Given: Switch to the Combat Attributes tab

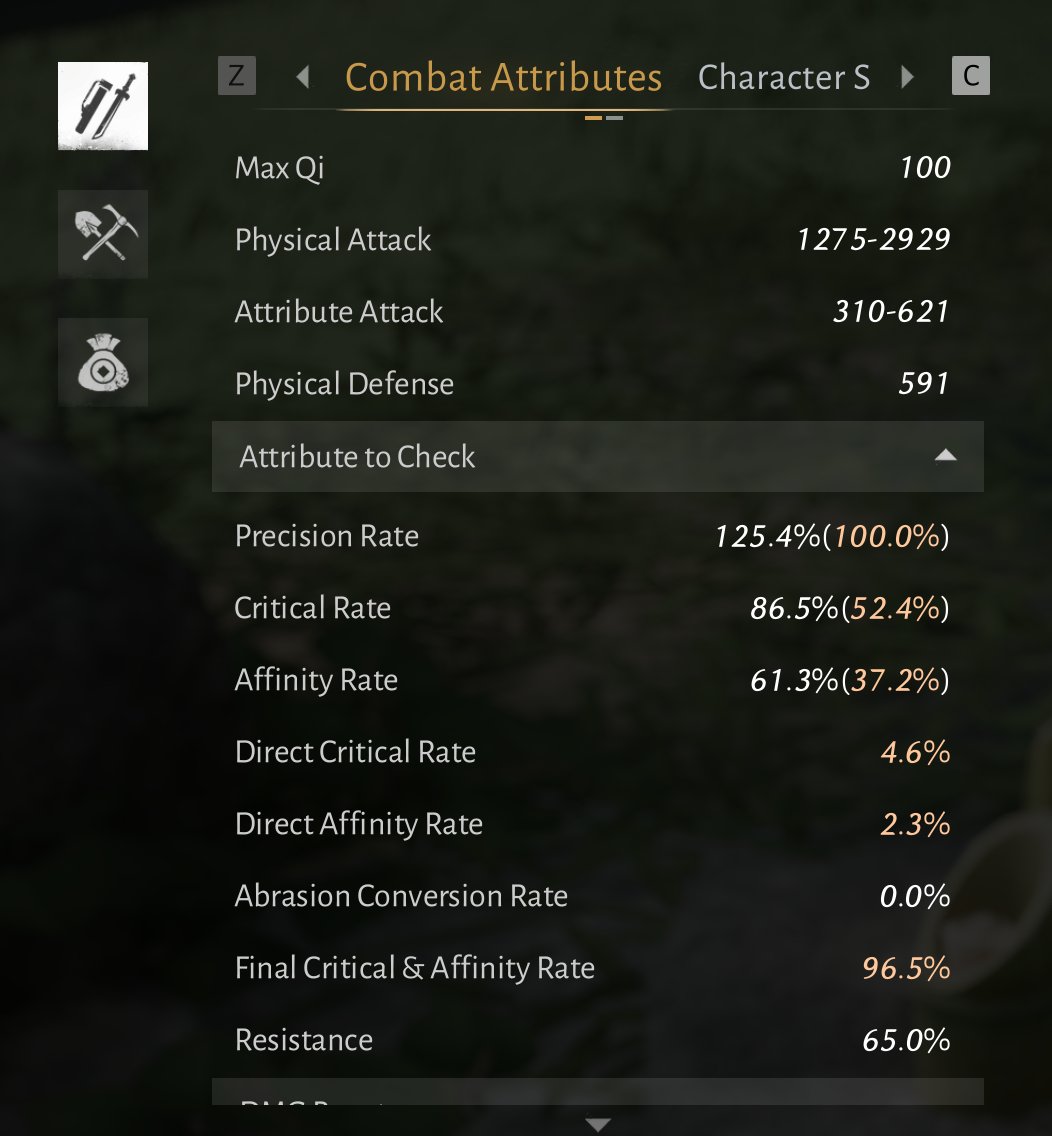Looking at the screenshot, I should tap(504, 78).
